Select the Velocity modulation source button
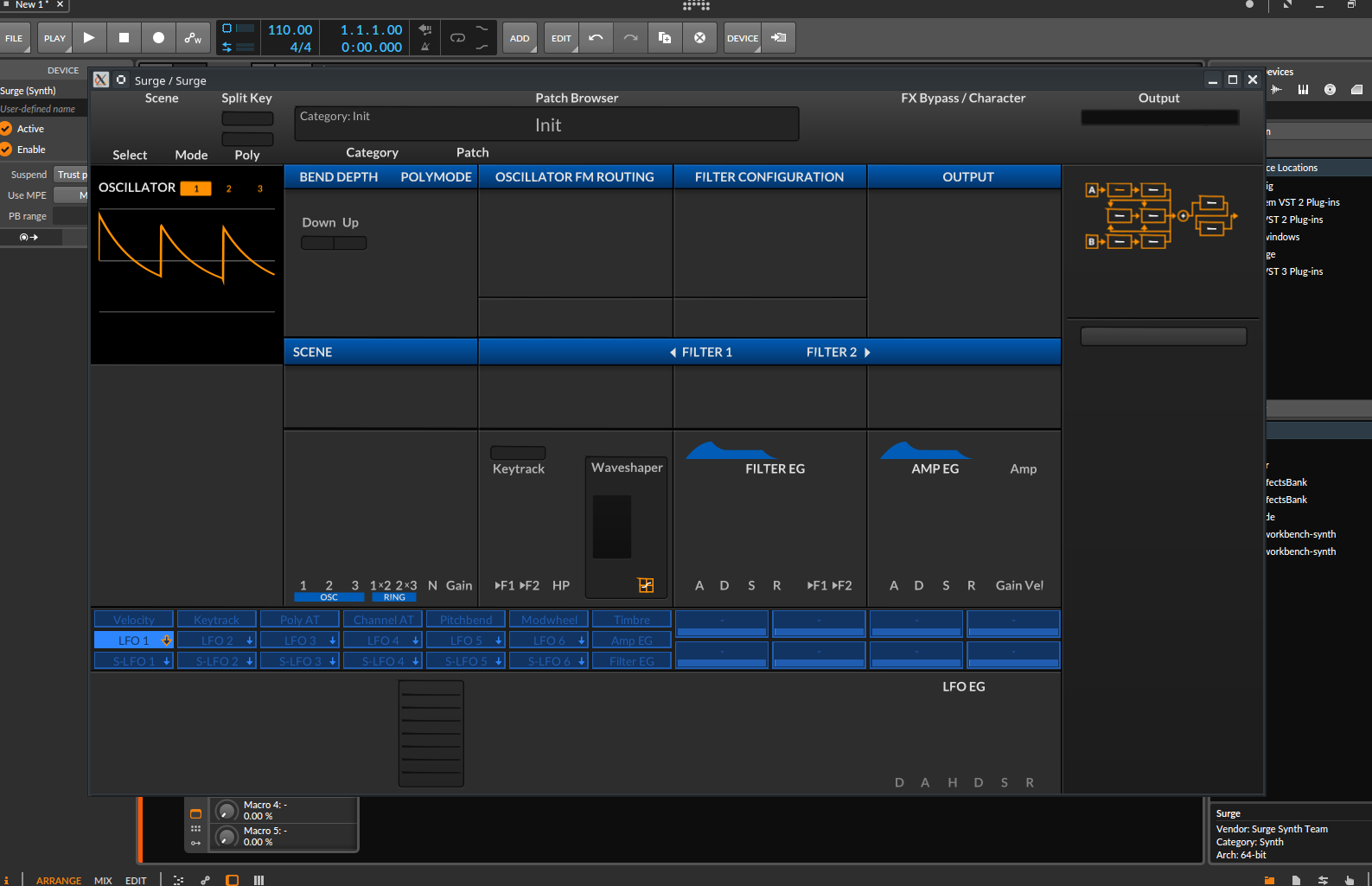This screenshot has height=886, width=1372. click(x=134, y=620)
